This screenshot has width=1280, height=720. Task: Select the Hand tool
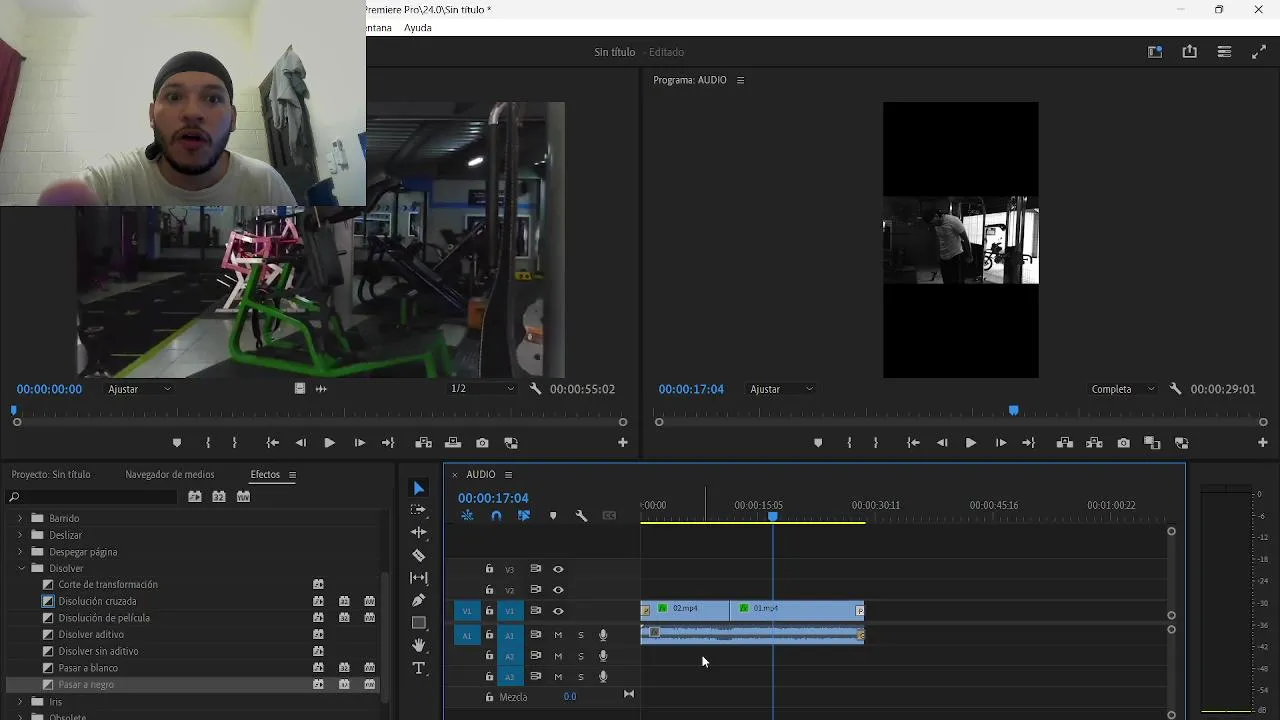[x=419, y=645]
